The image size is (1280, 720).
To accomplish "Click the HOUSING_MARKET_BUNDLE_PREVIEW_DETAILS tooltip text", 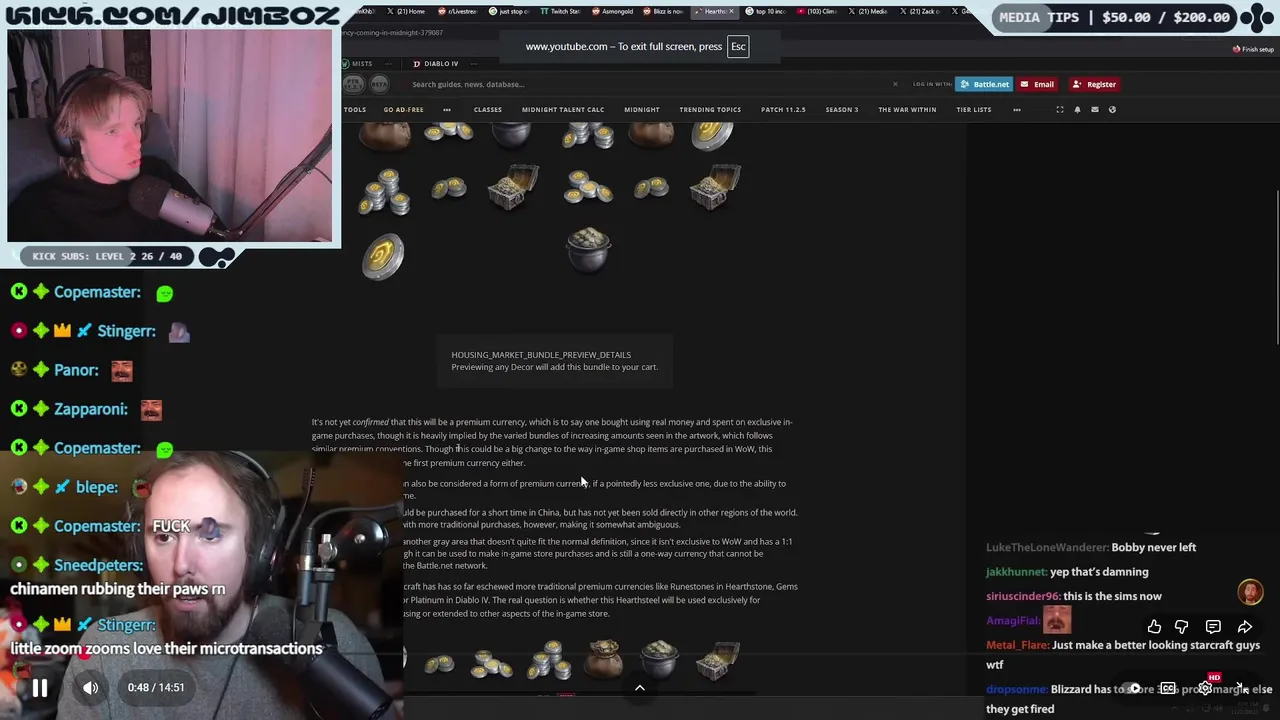I will click(541, 355).
